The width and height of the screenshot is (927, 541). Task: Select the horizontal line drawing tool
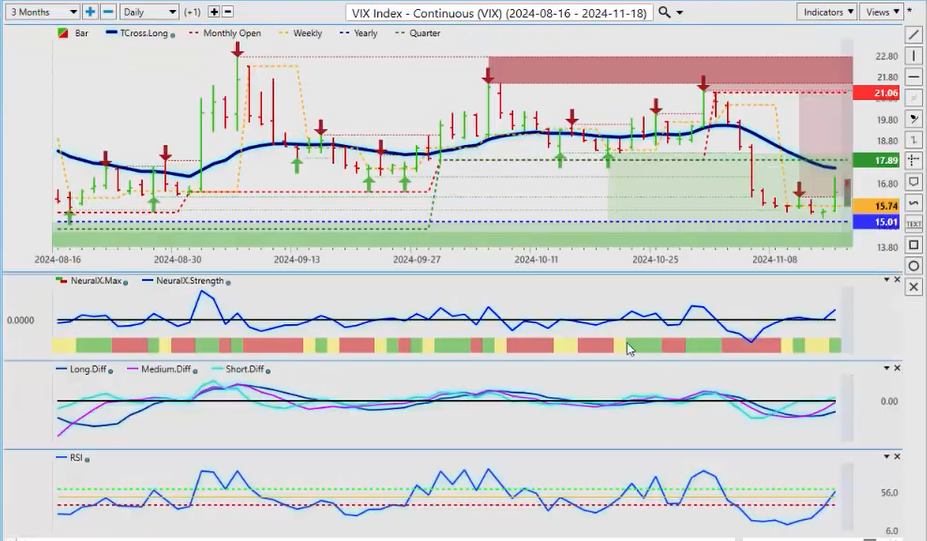point(914,77)
